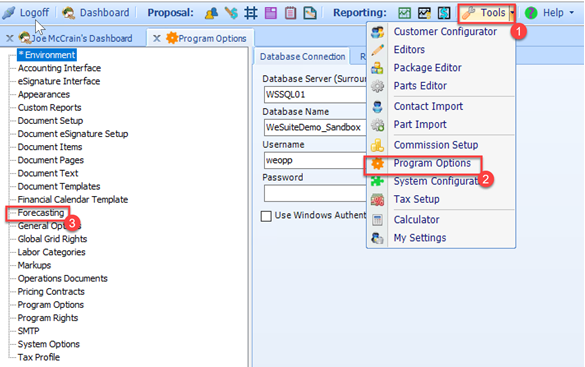The image size is (585, 367).
Task: Click the Database Server input field
Action: (315, 94)
